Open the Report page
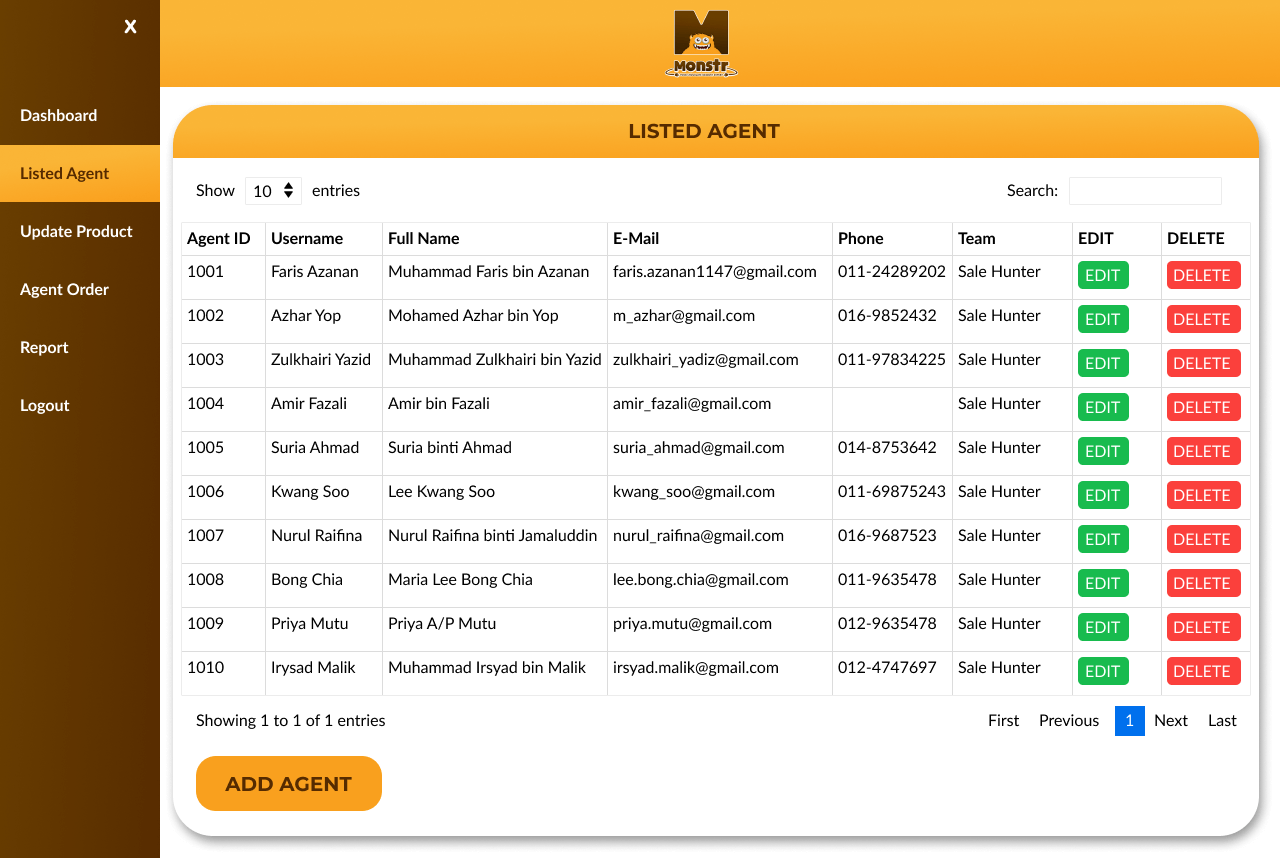The image size is (1280, 858). (x=44, y=347)
